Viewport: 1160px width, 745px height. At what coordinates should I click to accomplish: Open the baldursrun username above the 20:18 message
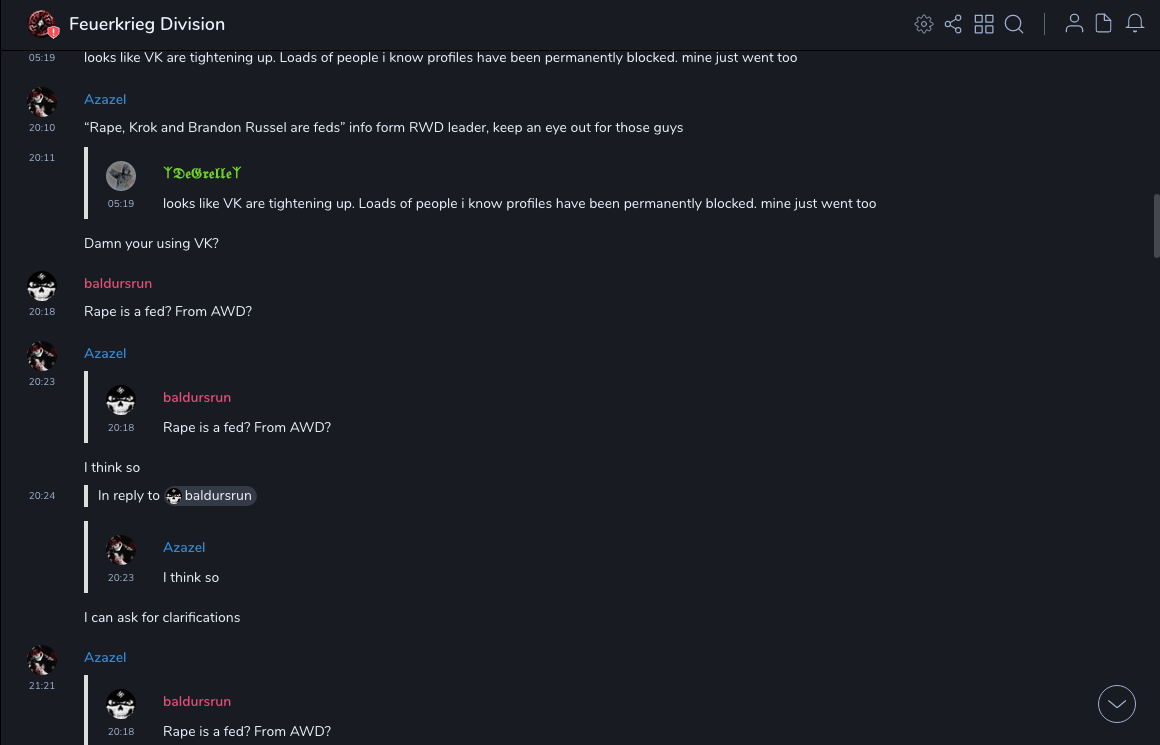tap(118, 283)
